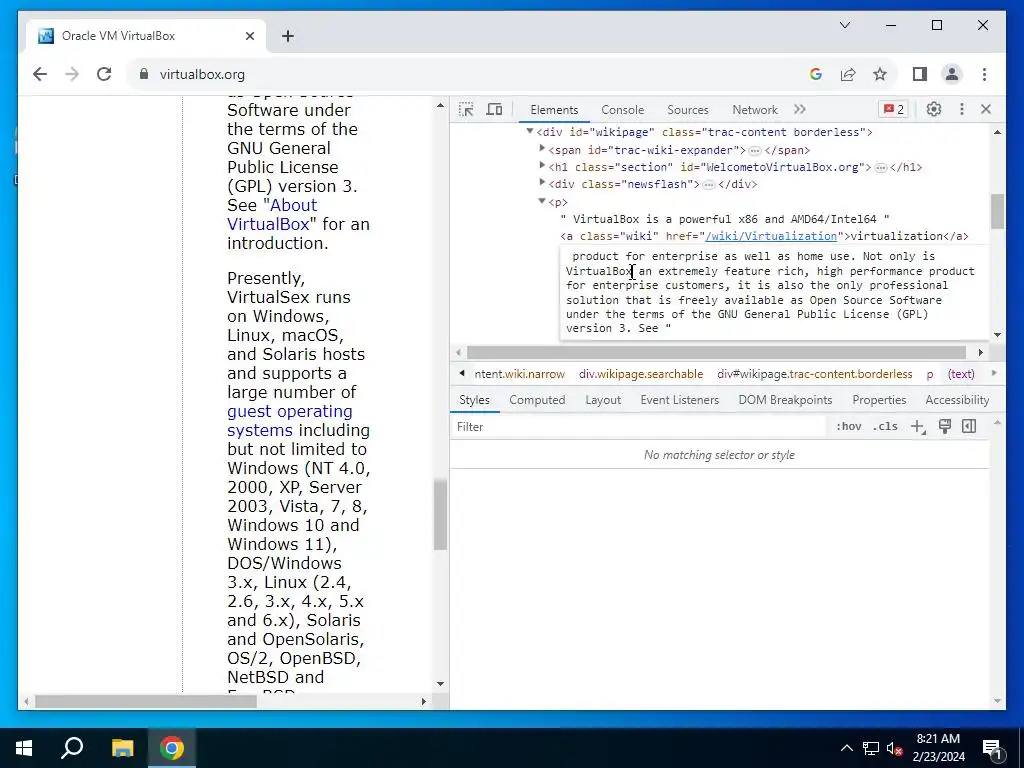
Task: Open a new browser tab
Action: tap(288, 36)
